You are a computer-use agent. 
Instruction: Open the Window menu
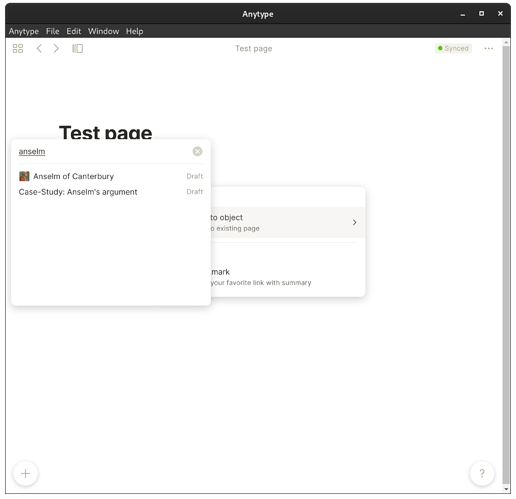click(x=103, y=31)
